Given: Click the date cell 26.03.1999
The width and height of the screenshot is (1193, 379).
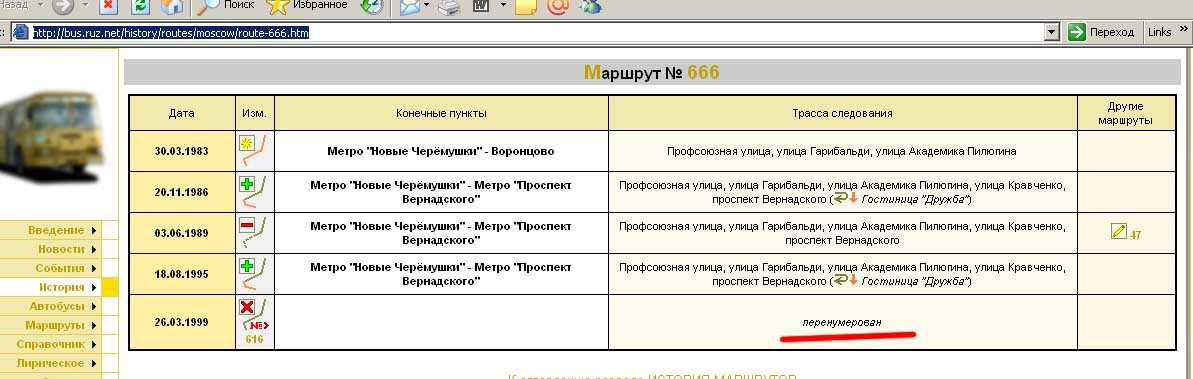Looking at the screenshot, I should (181, 323).
